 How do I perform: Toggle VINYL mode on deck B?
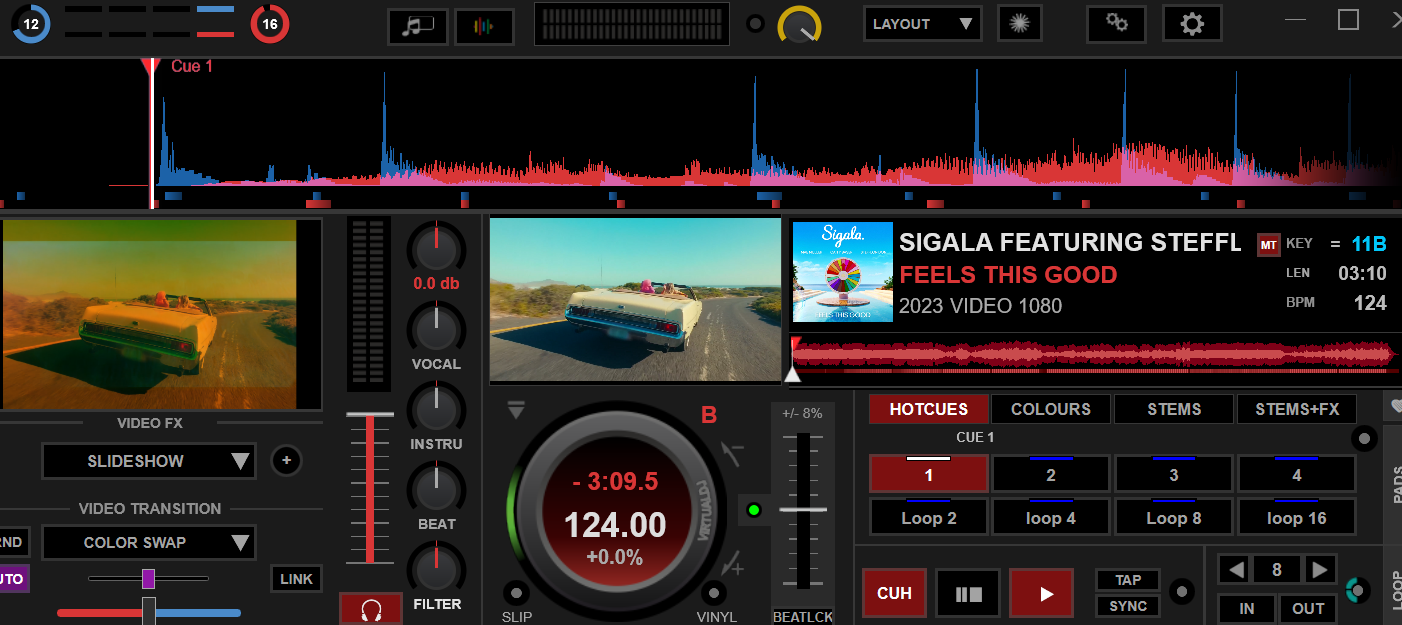[x=714, y=592]
